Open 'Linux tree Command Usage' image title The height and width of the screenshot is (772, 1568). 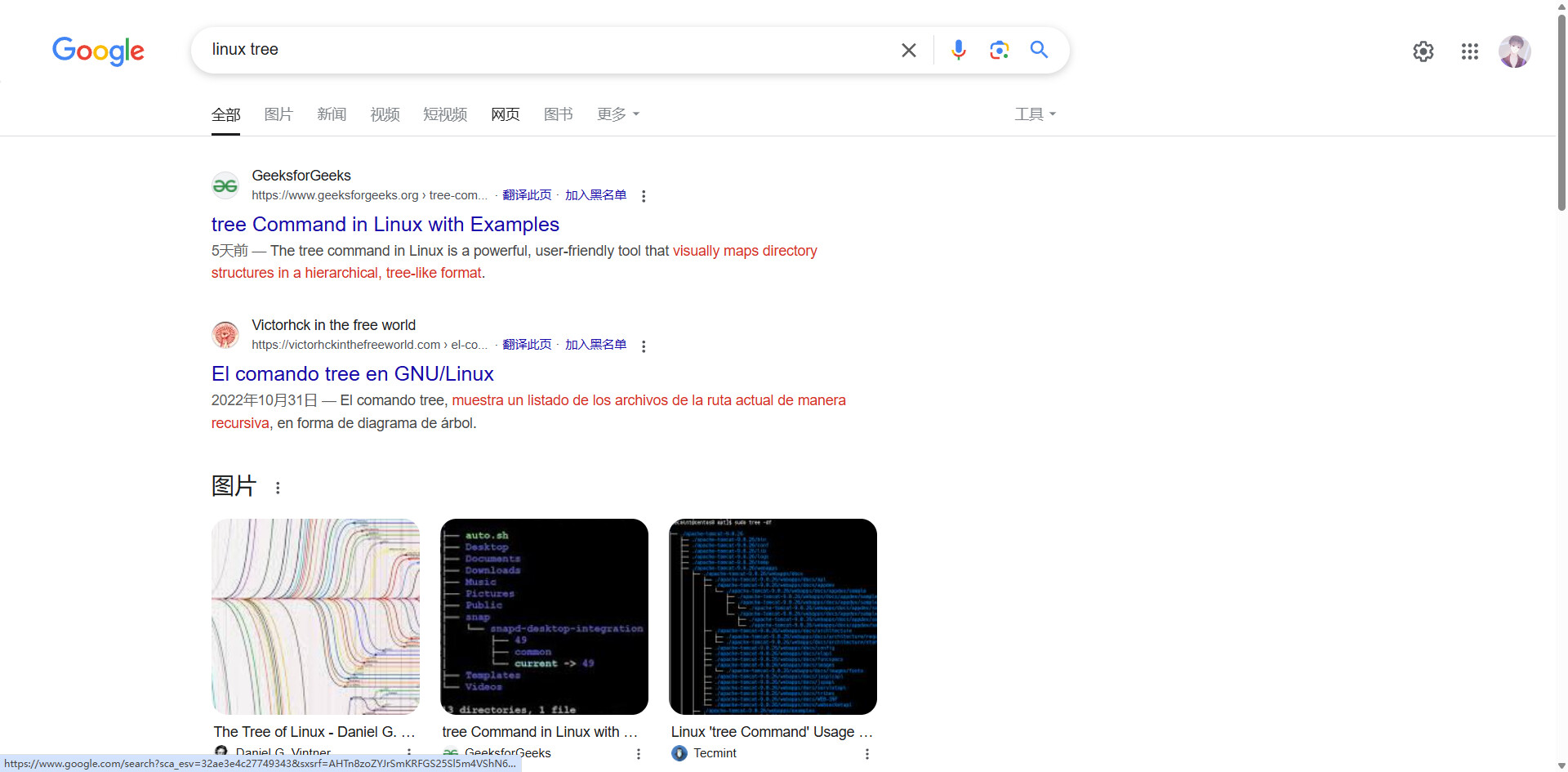pos(772,732)
